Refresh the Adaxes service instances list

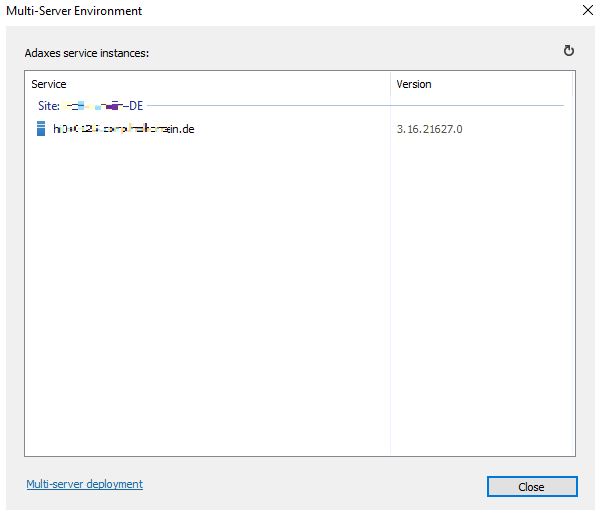568,50
